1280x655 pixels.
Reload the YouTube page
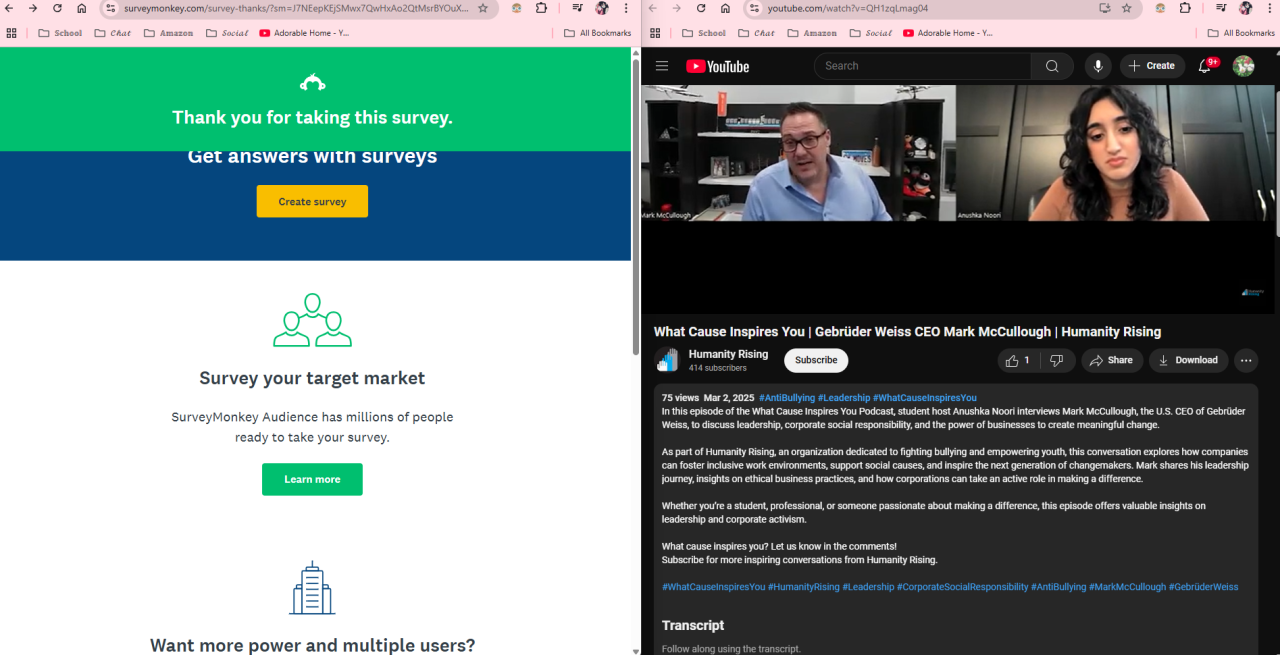[701, 8]
